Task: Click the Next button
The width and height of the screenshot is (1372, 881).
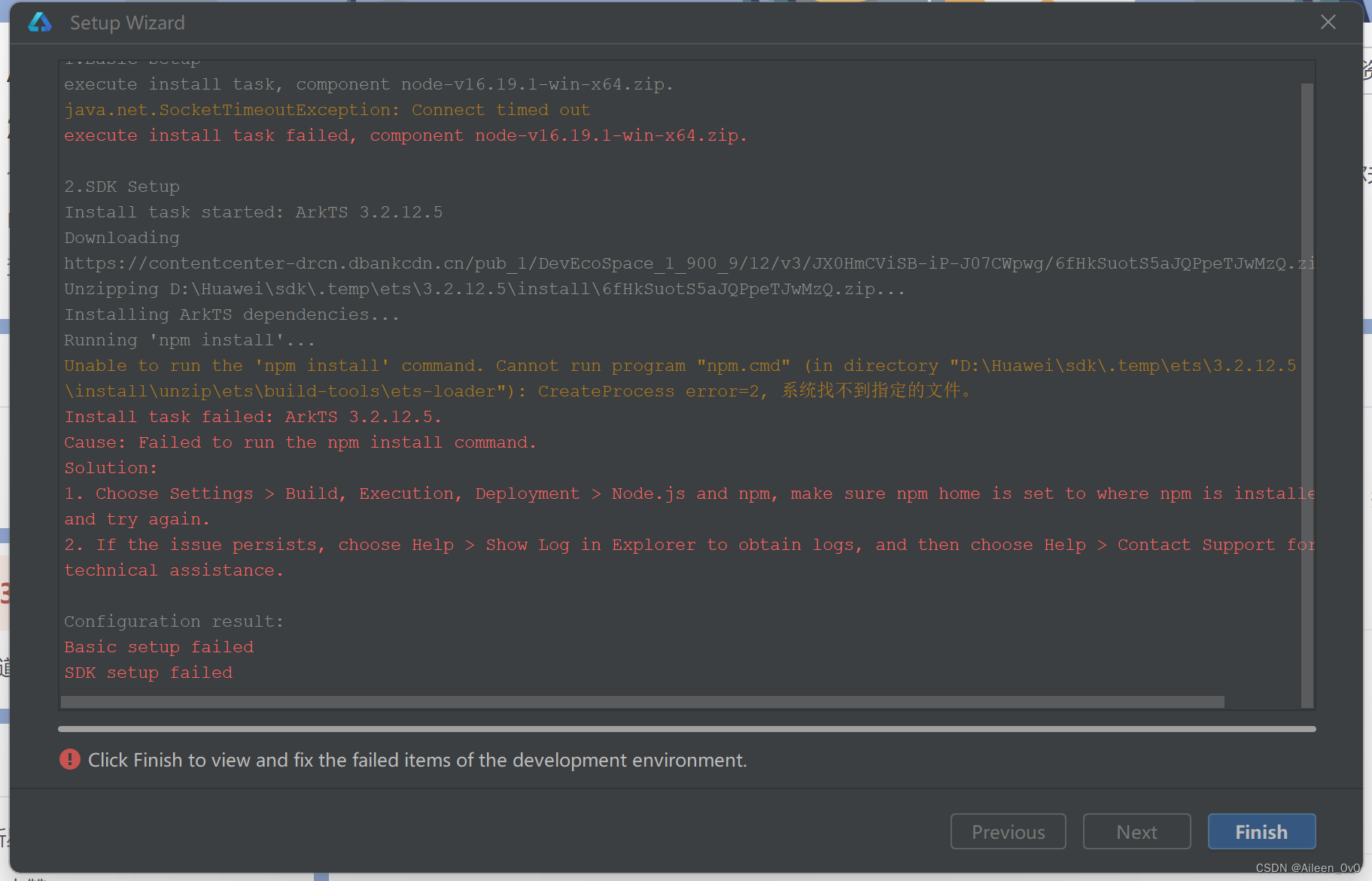Action: [x=1136, y=831]
